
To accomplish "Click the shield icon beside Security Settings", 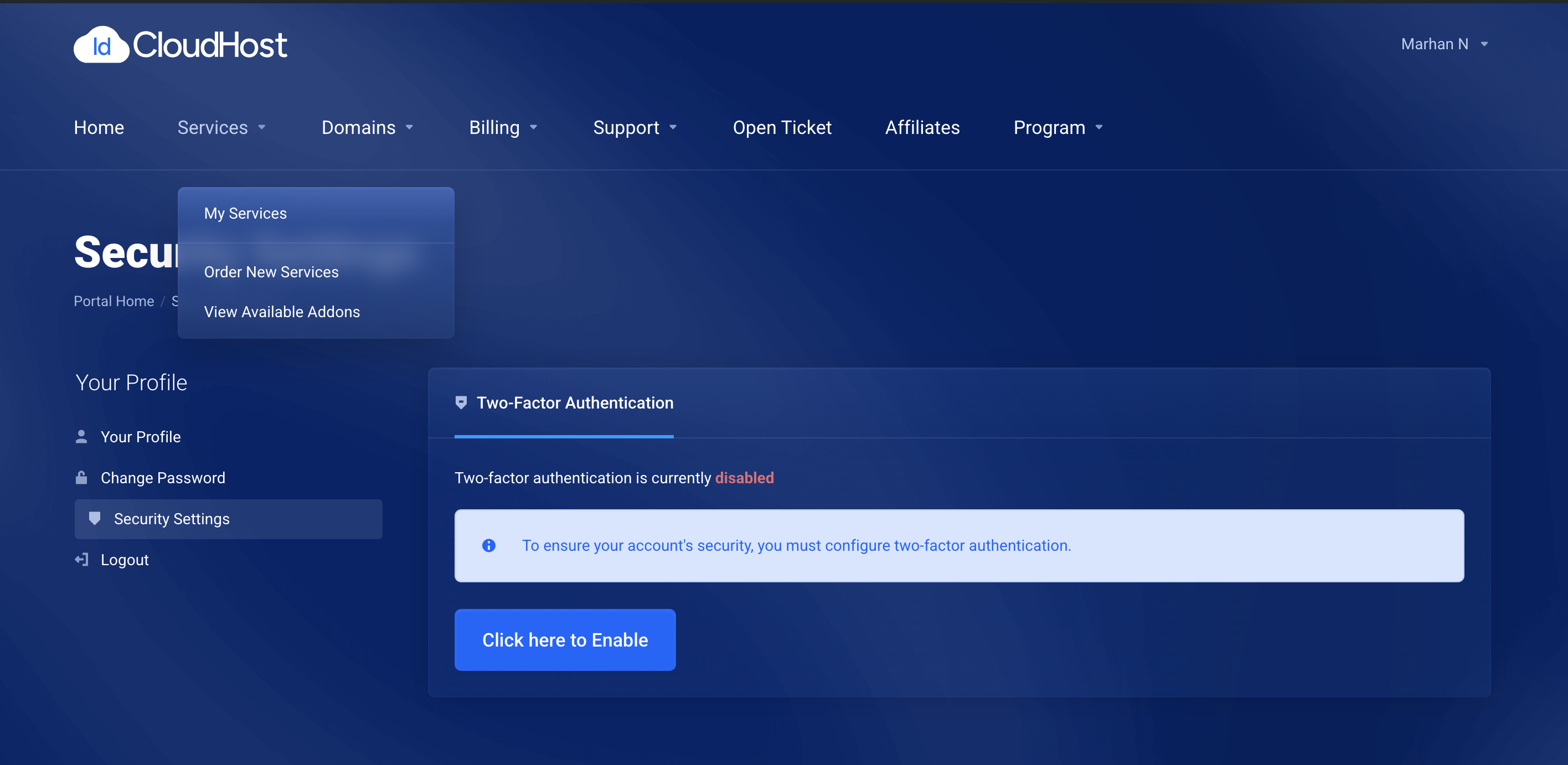I will (x=94, y=518).
